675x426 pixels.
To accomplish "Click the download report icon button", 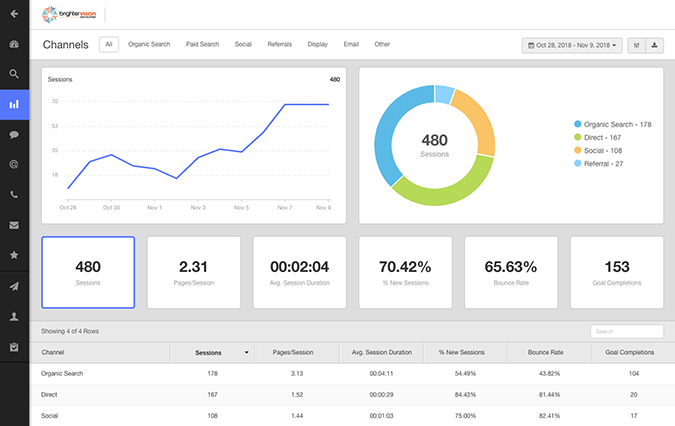I will tap(654, 45).
